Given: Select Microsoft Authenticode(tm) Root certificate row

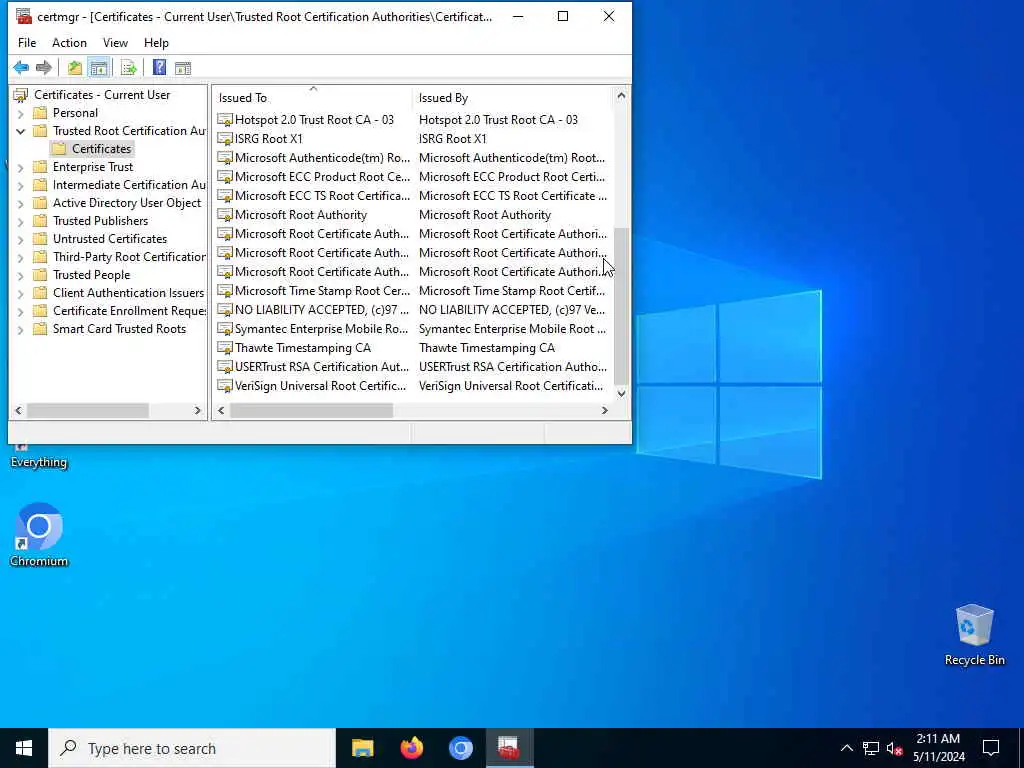Looking at the screenshot, I should click(x=413, y=157).
